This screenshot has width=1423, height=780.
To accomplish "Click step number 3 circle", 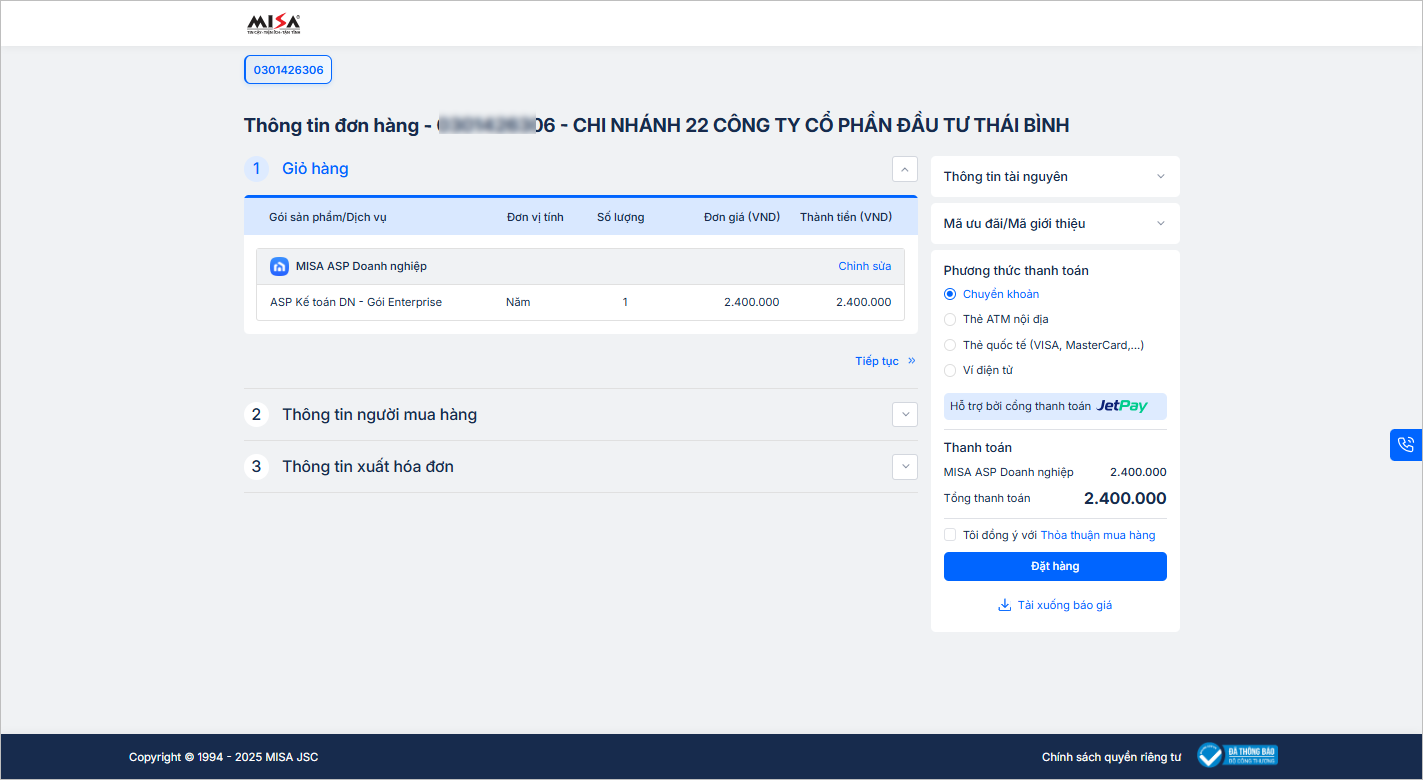I will click(x=256, y=466).
